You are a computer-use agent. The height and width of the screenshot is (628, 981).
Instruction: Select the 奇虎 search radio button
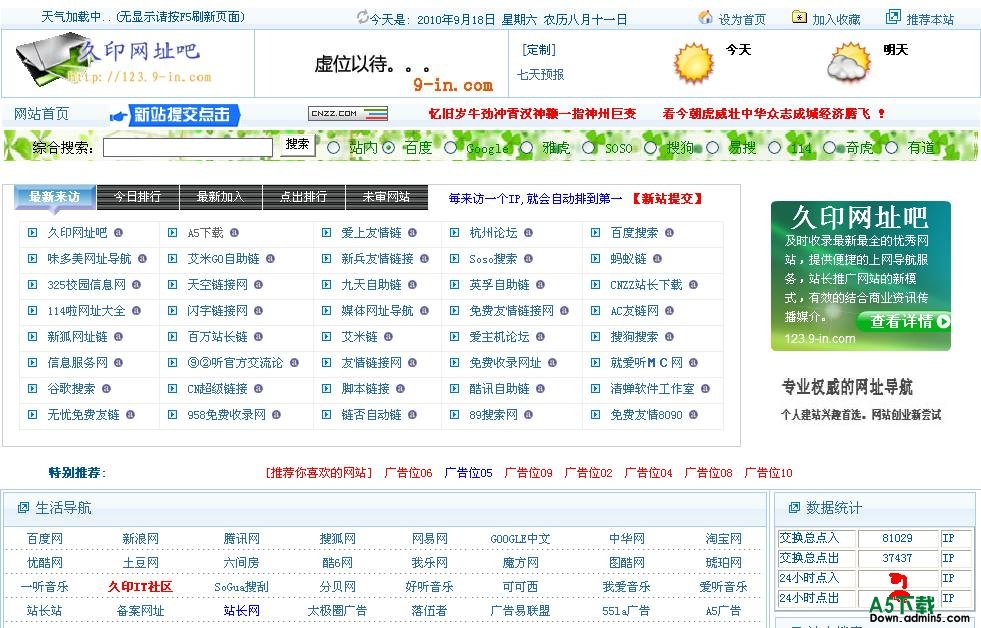[830, 148]
